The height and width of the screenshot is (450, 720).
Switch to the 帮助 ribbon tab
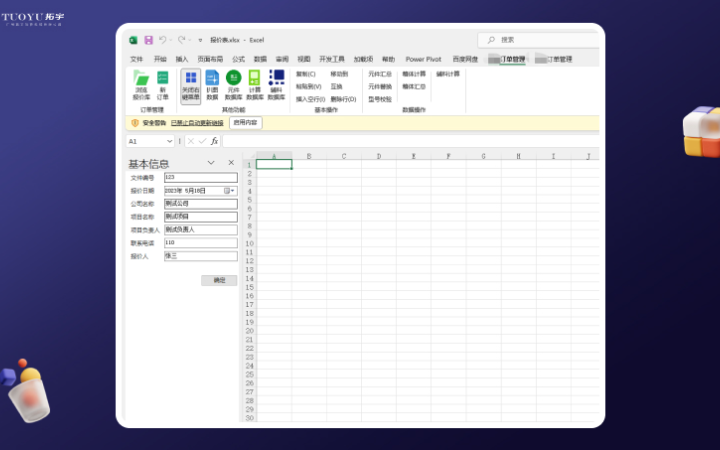388,59
